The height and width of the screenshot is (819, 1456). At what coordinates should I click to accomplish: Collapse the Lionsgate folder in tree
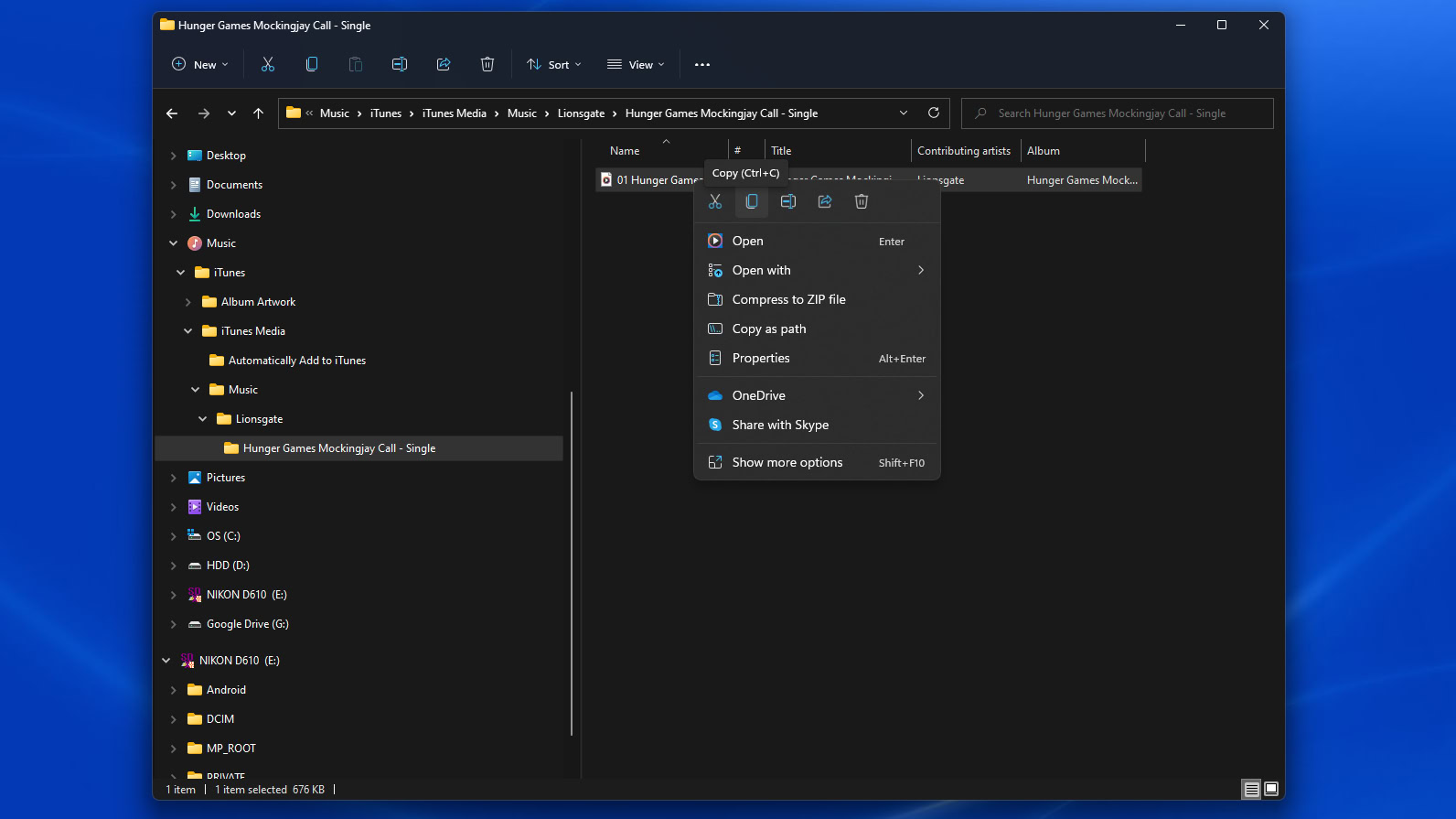click(203, 419)
